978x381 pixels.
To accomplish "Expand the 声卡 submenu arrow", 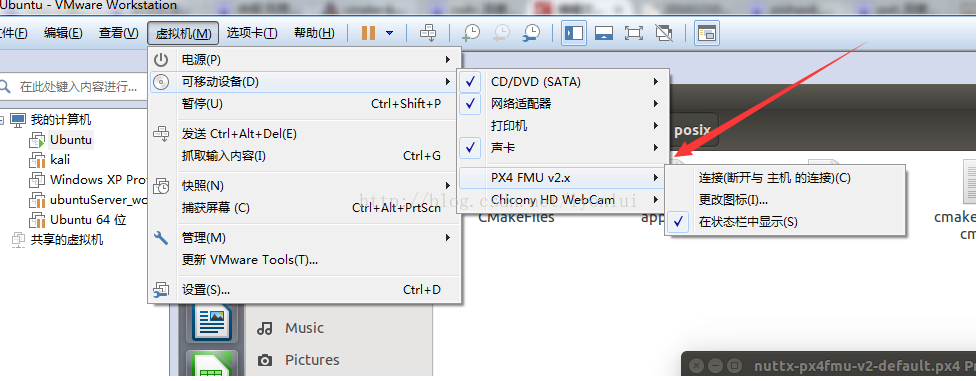I will point(656,148).
